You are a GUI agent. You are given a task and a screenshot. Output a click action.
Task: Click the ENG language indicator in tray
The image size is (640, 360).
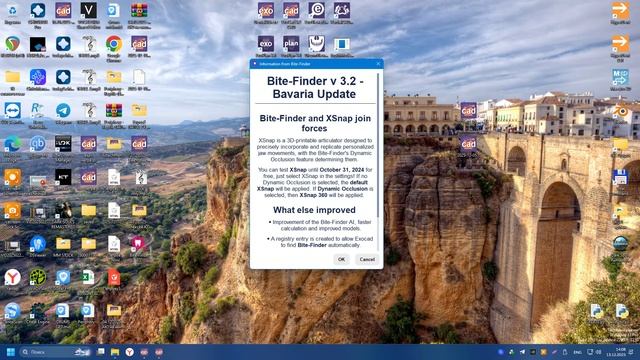pyautogui.click(x=577, y=352)
